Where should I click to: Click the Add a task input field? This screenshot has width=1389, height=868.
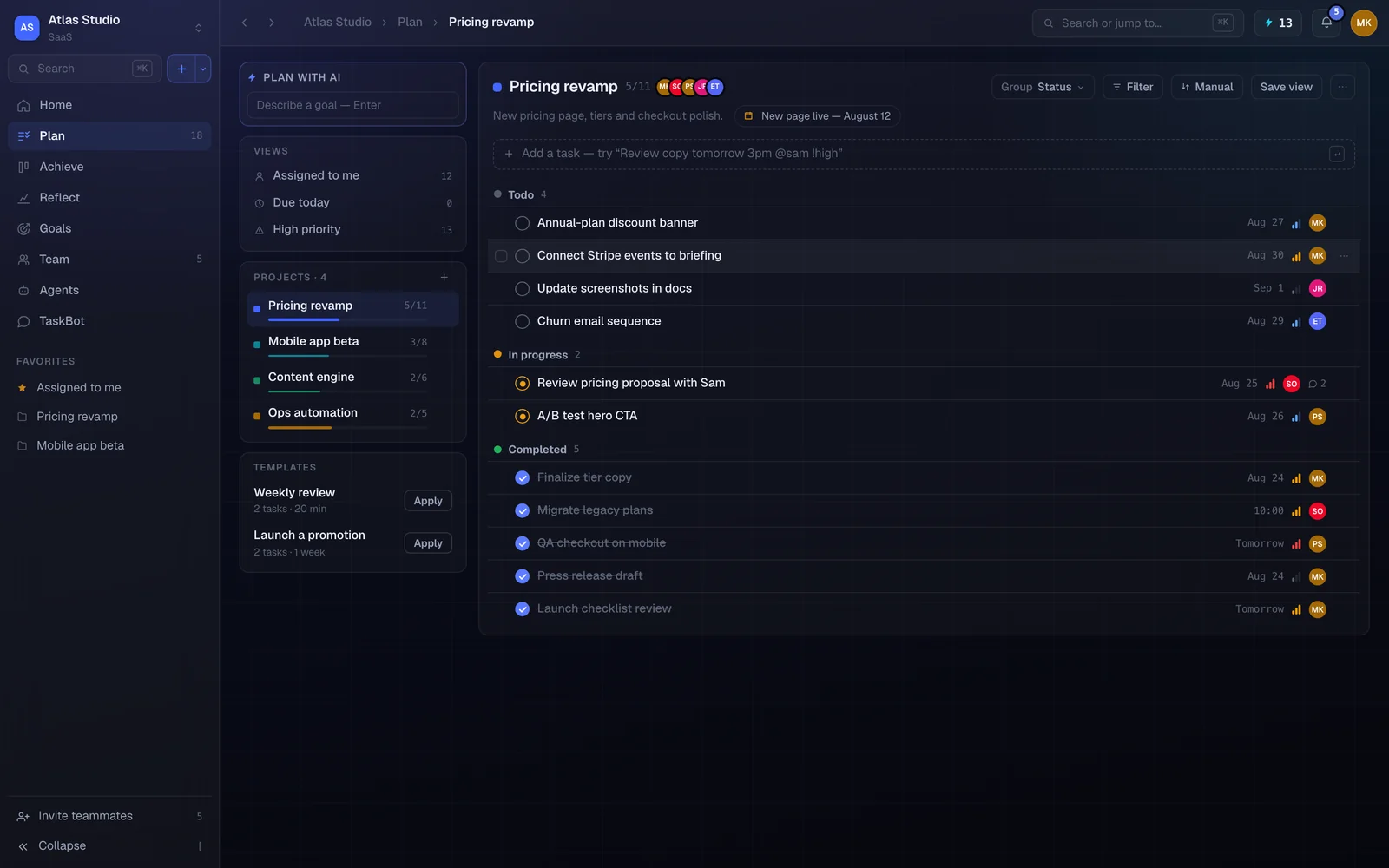(924, 154)
